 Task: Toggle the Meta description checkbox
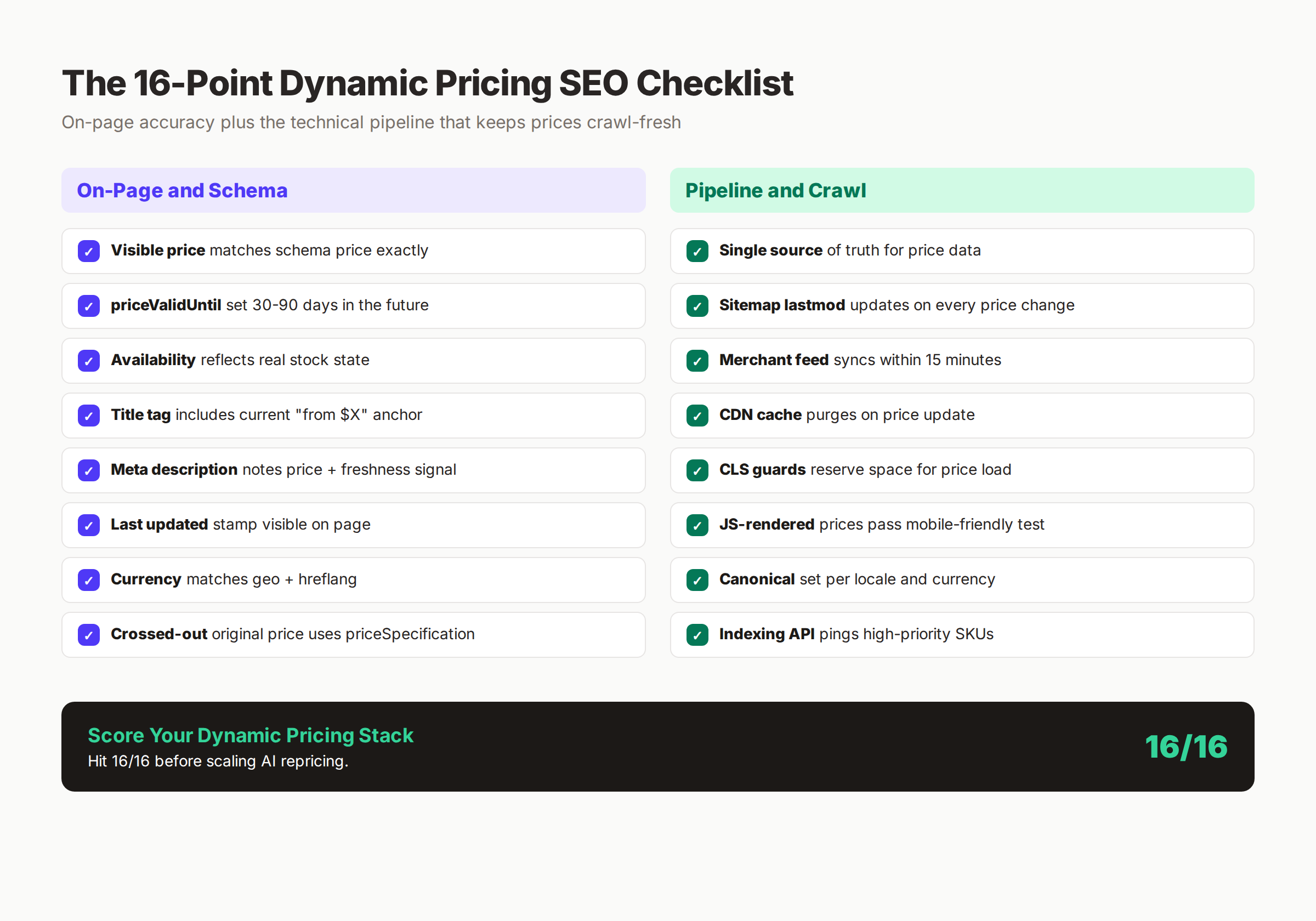point(89,470)
